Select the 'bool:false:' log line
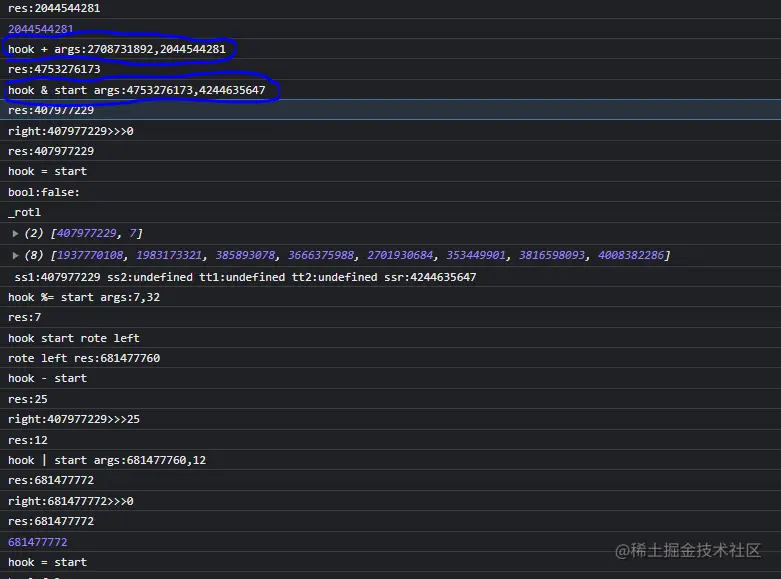 (x=44, y=192)
